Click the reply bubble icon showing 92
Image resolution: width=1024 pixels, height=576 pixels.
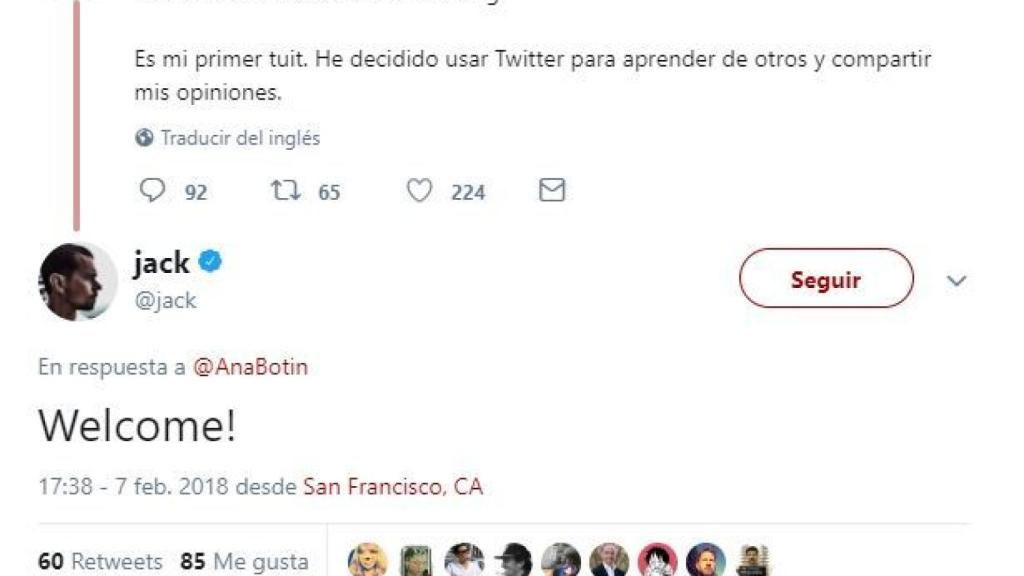(x=152, y=189)
